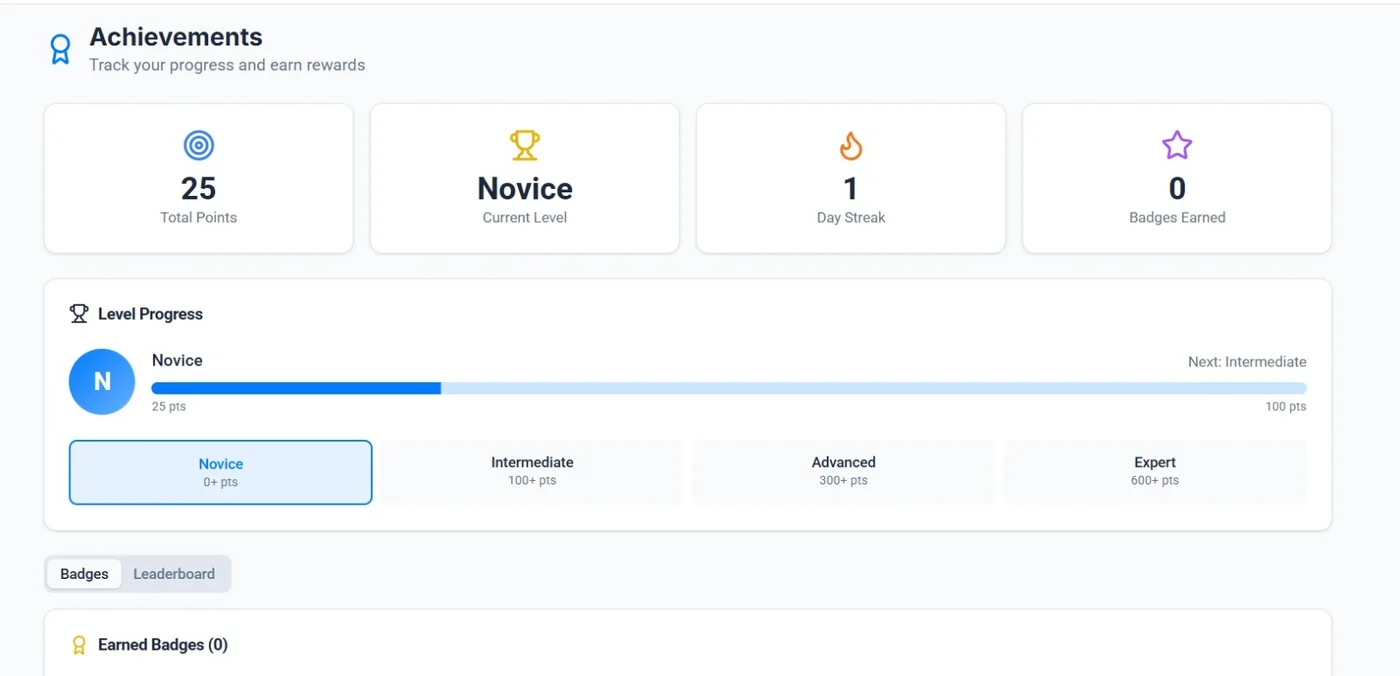Select the Intermediate level tile
This screenshot has height=676, width=1400.
click(x=532, y=472)
